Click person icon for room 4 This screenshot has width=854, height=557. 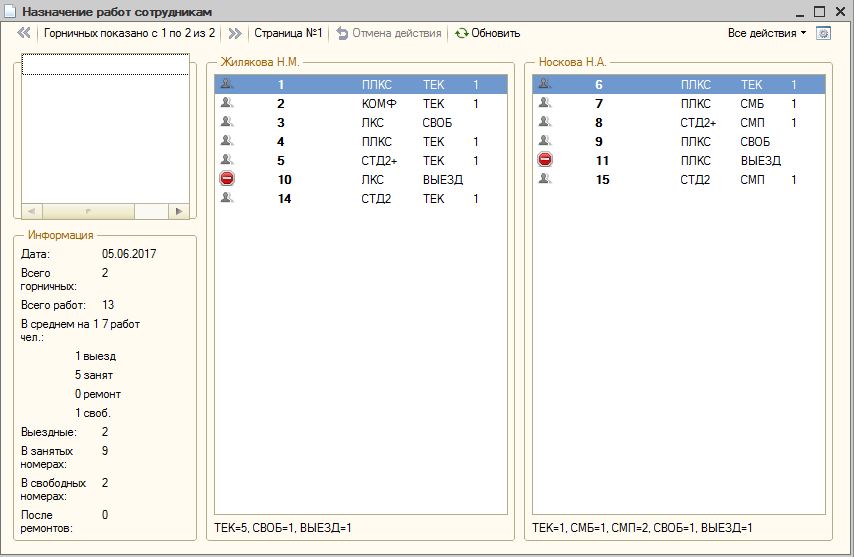227,141
